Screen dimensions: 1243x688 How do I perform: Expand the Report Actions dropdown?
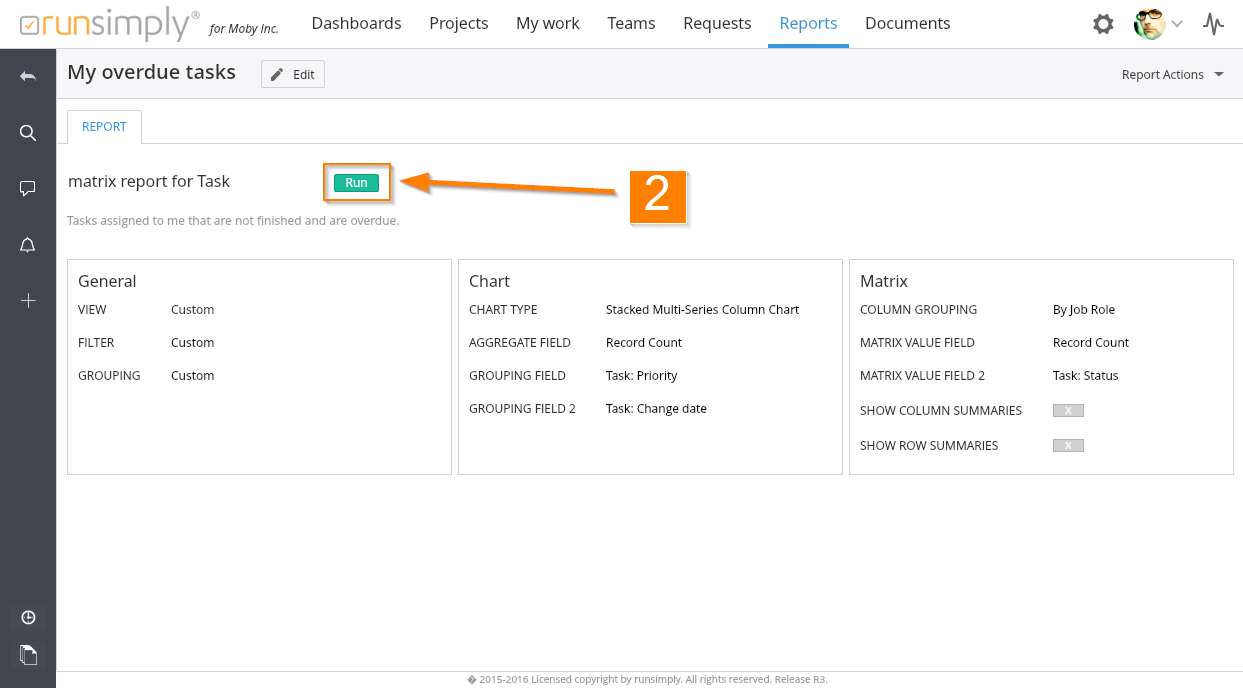(x=1172, y=75)
